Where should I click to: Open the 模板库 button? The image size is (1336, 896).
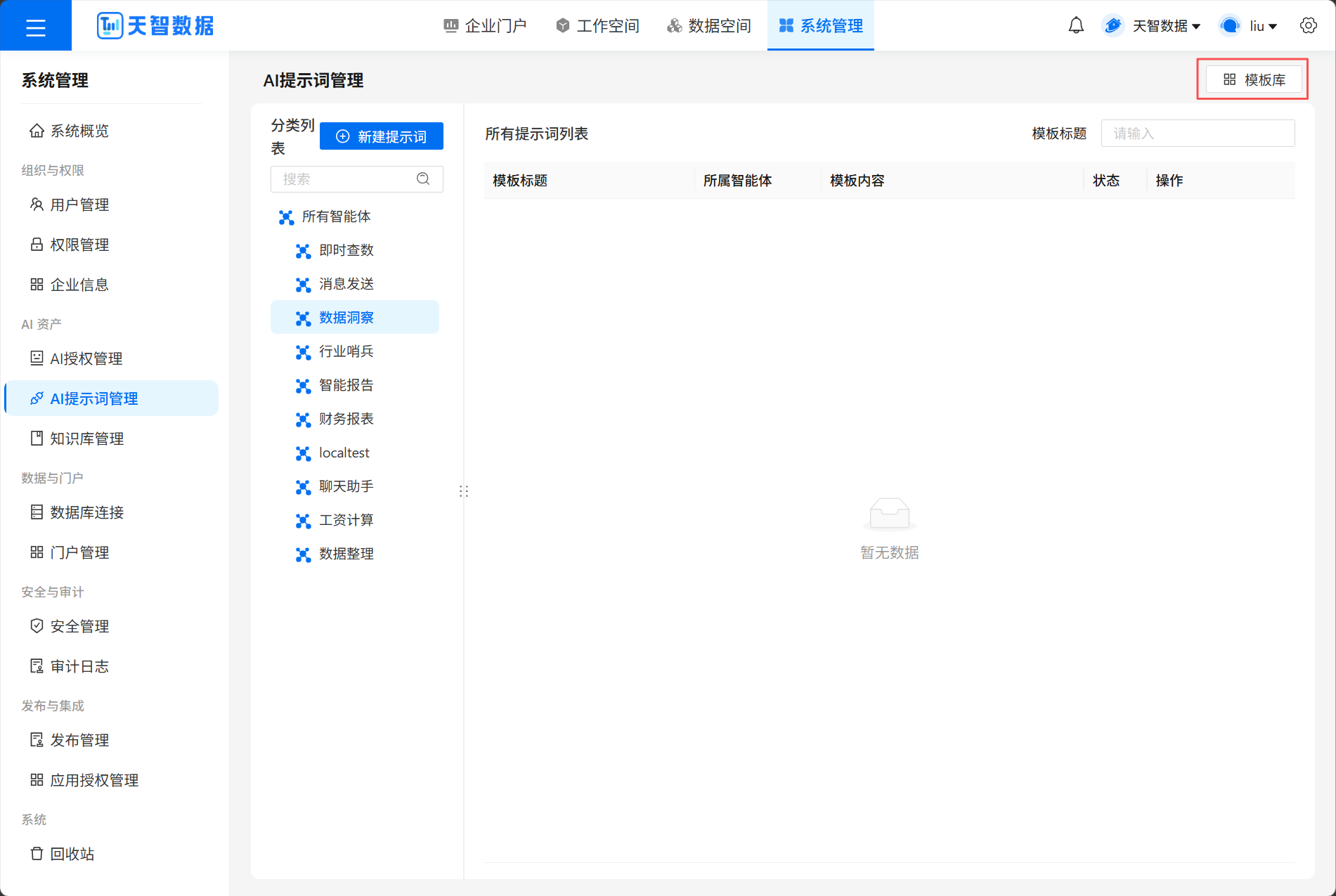click(1254, 79)
